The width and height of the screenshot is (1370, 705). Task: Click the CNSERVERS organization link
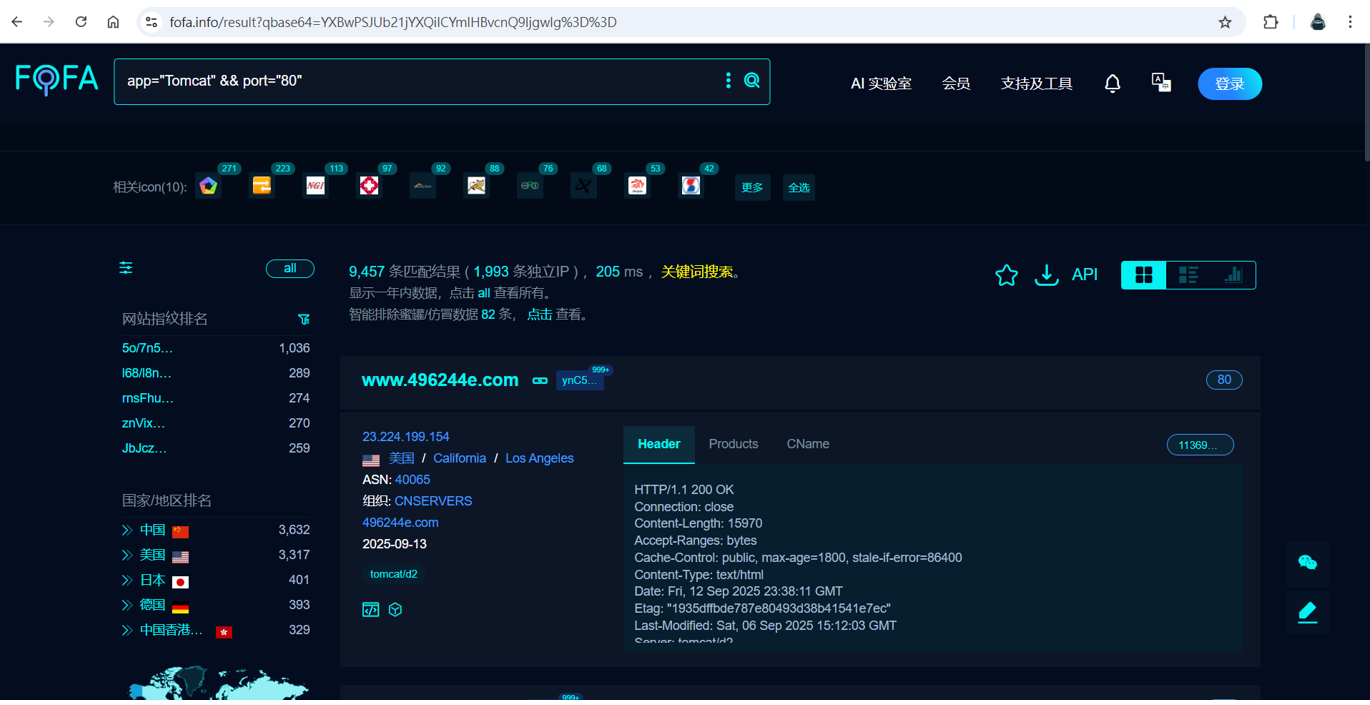coord(433,501)
